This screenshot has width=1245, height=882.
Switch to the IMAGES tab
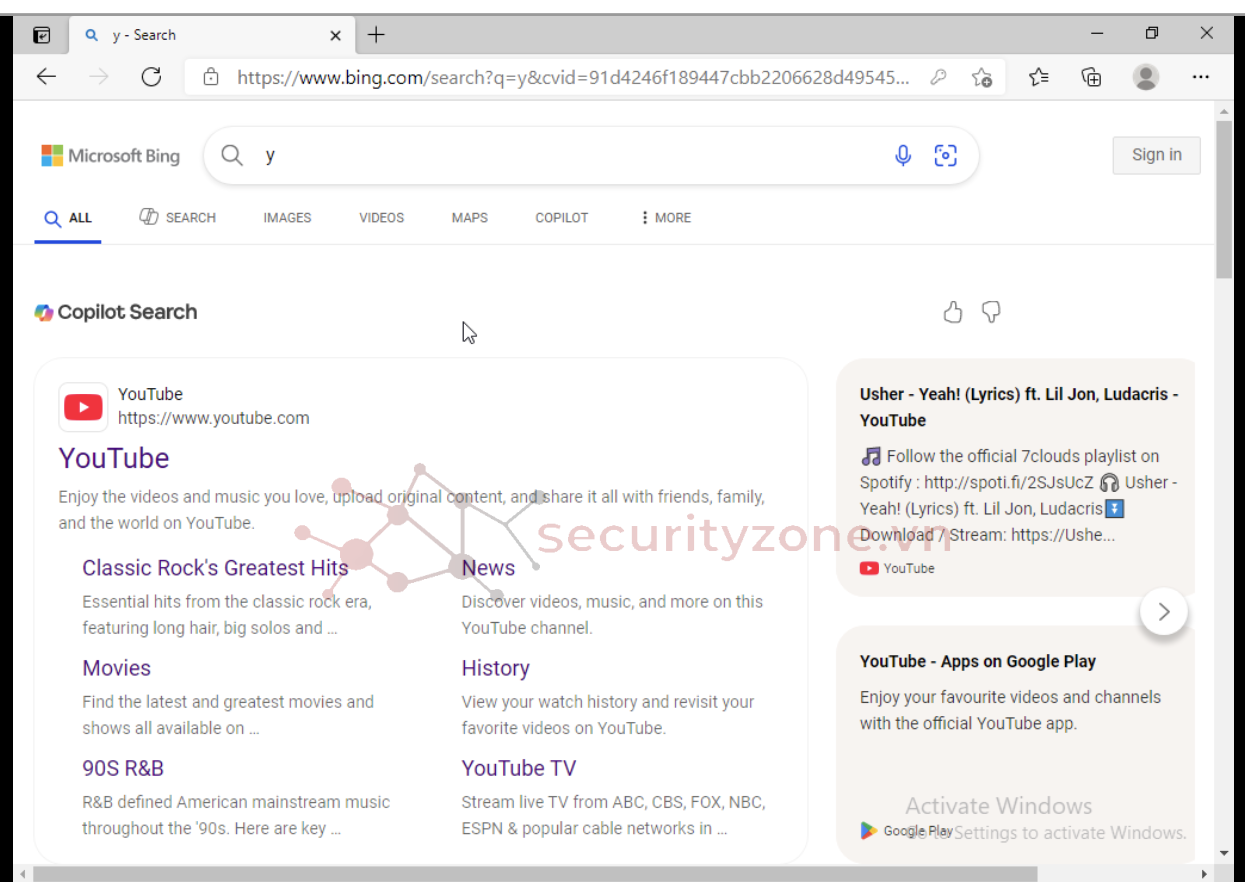[287, 218]
